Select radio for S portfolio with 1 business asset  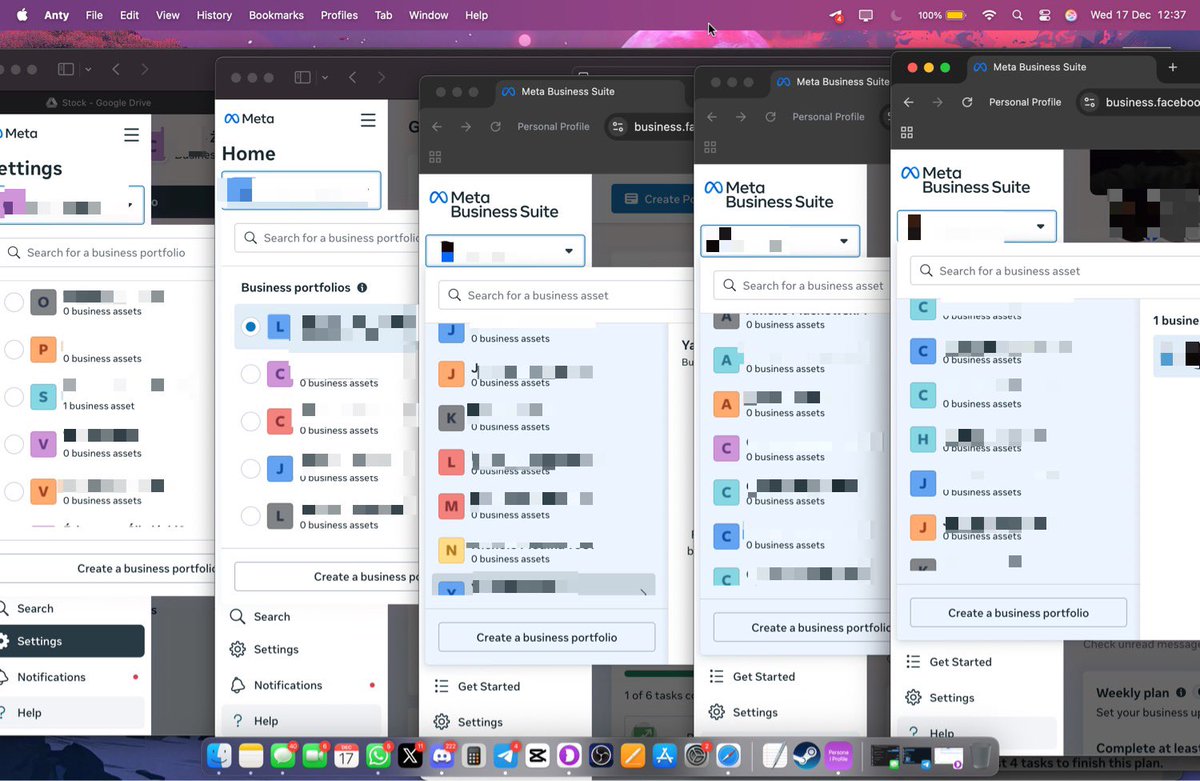click(14, 397)
